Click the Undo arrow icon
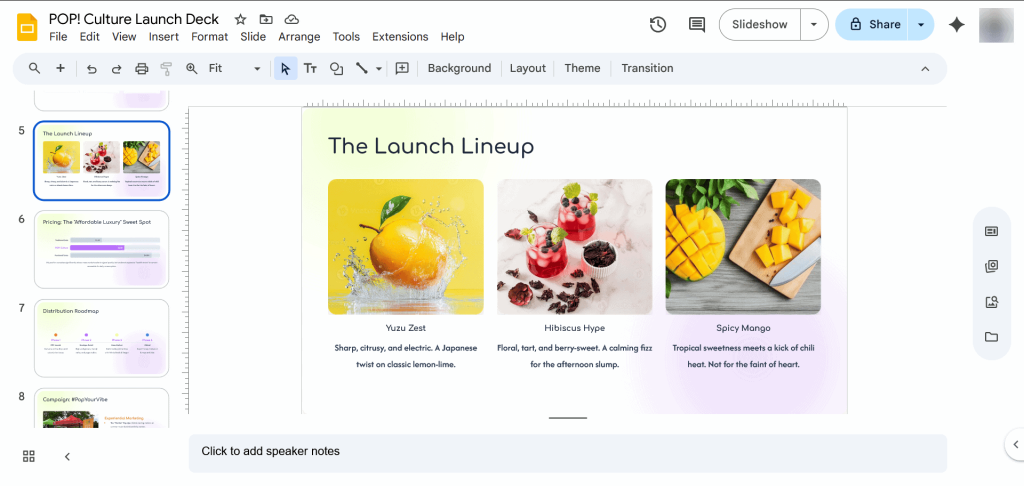This screenshot has width=1024, height=486. coord(92,68)
